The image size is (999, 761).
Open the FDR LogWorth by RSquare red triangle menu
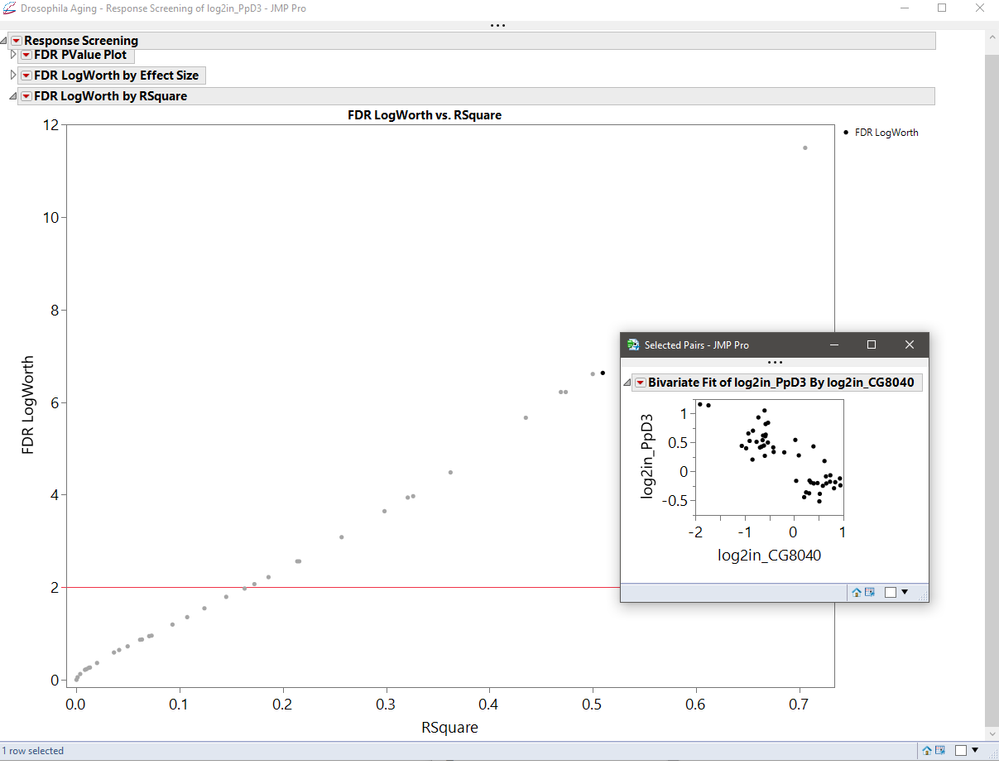(25, 95)
